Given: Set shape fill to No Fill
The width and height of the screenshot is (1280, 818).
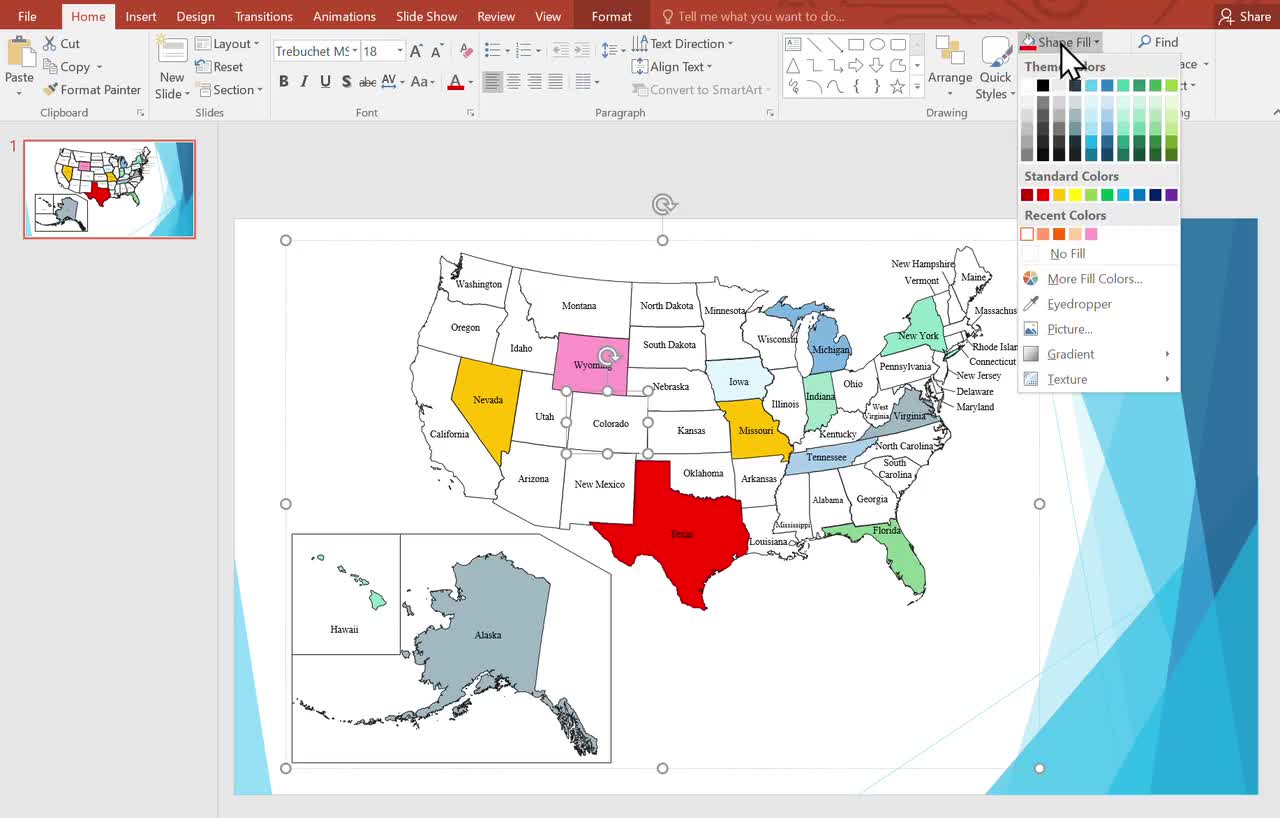Looking at the screenshot, I should 1069,253.
